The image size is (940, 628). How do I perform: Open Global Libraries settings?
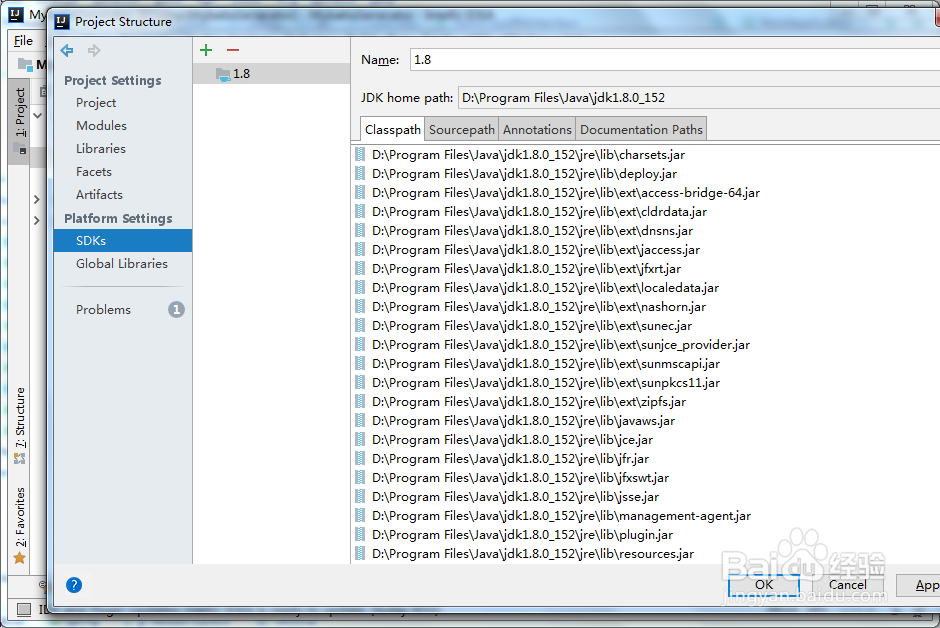[x=122, y=264]
